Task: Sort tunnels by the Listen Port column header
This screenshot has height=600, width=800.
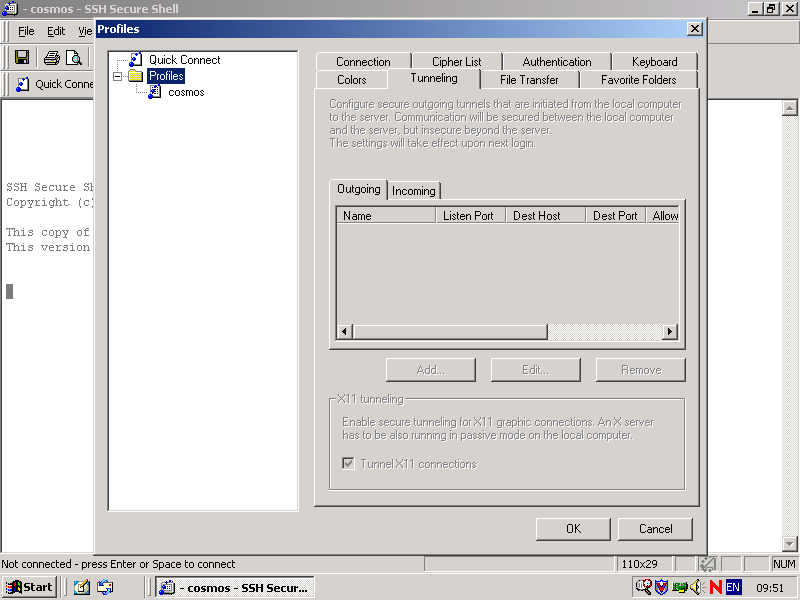Action: click(468, 216)
